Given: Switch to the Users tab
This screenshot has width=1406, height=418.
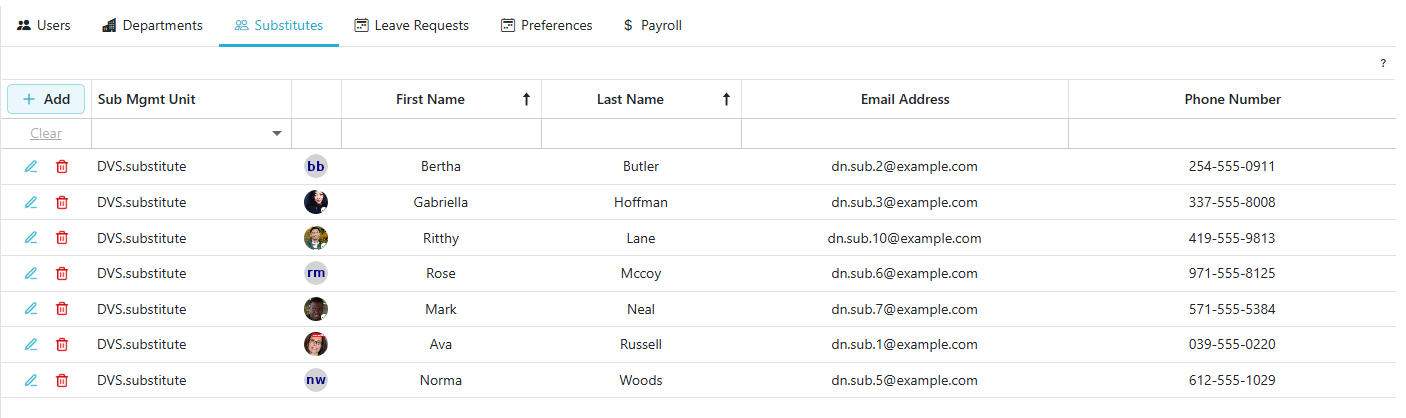Looking at the screenshot, I should [x=44, y=26].
